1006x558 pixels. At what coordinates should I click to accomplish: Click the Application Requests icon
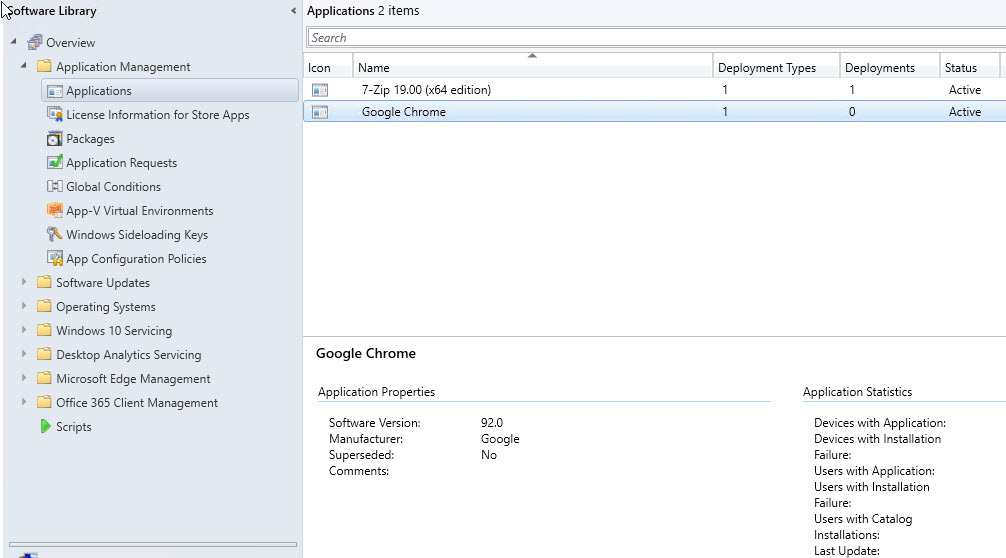pos(55,163)
